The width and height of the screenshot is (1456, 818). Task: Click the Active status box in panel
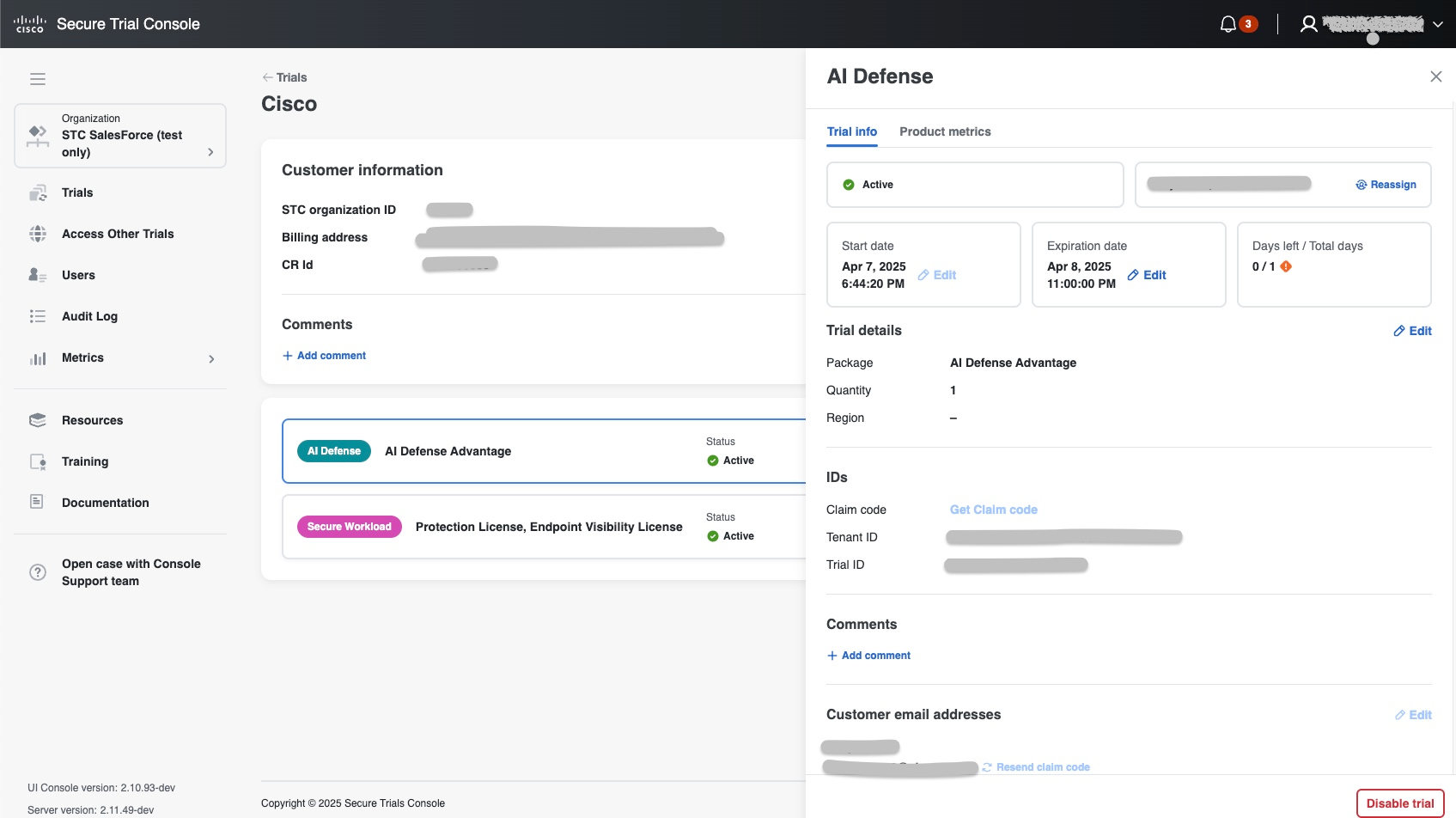(x=975, y=185)
